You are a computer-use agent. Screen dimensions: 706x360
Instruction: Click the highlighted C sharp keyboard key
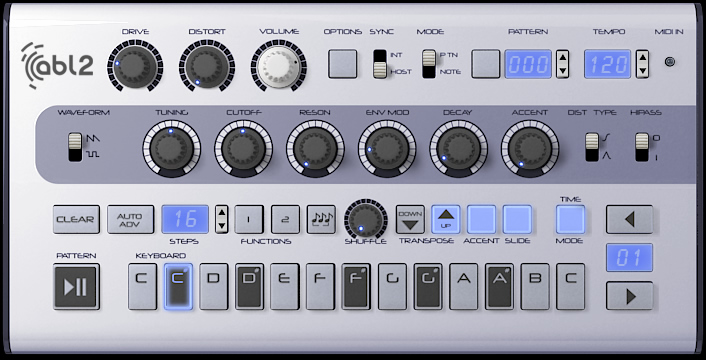pos(178,287)
